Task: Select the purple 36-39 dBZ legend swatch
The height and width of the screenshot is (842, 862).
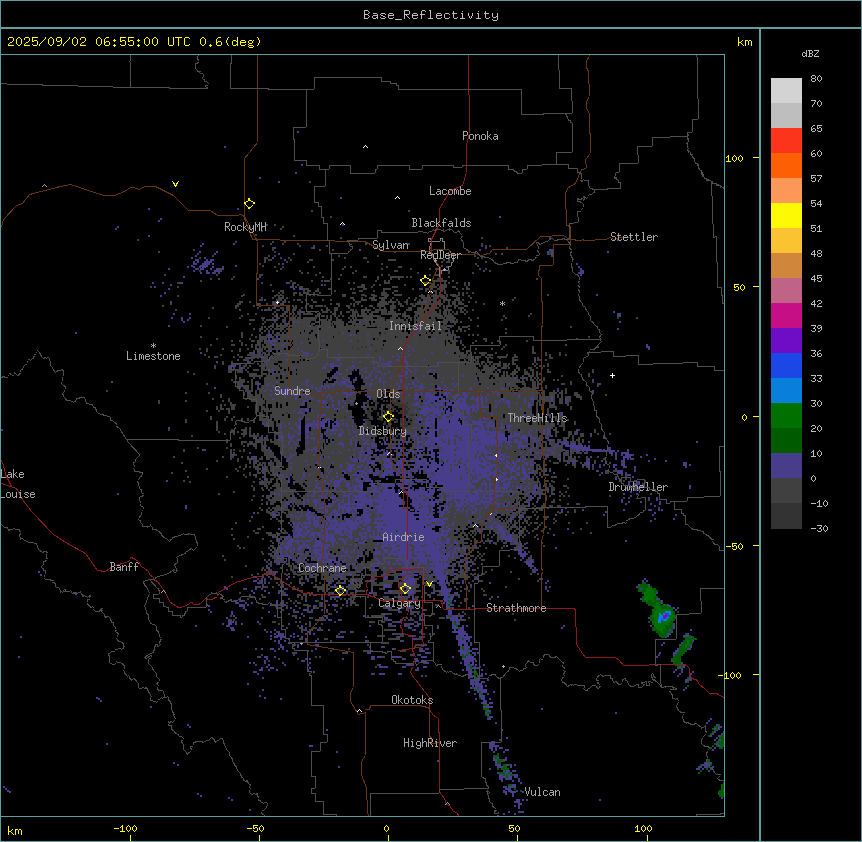Action: coord(786,341)
